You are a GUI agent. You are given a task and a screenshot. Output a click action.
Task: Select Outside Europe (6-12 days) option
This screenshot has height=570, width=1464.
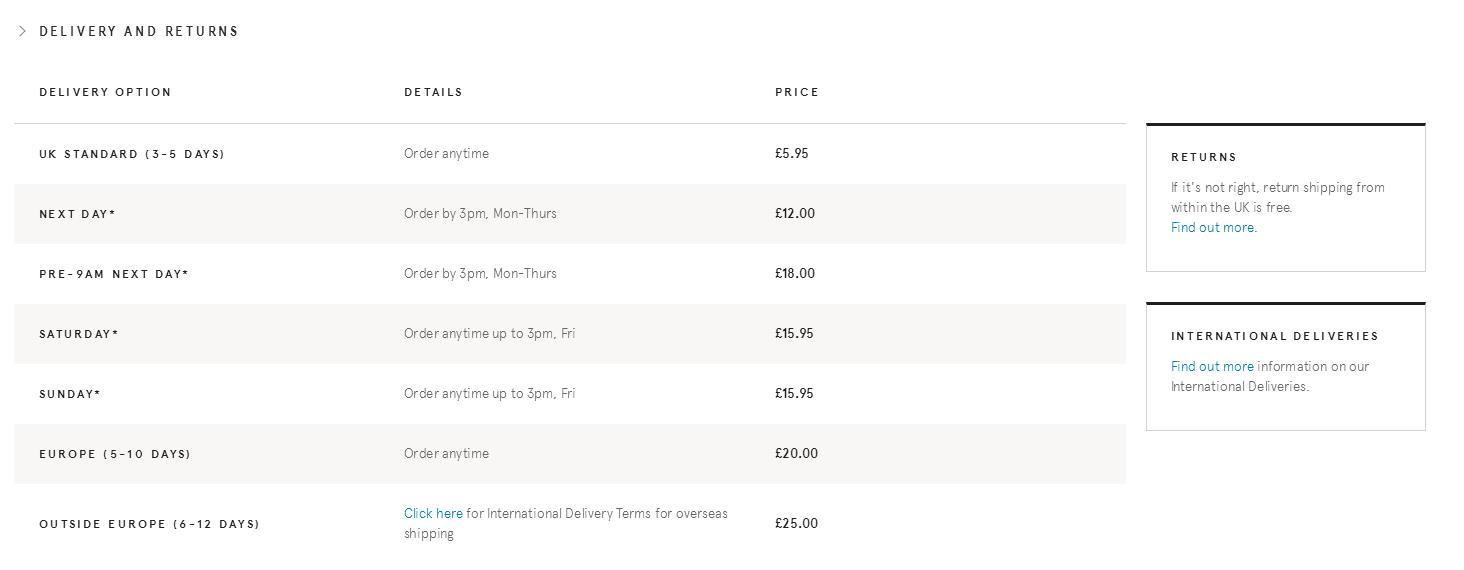(149, 524)
